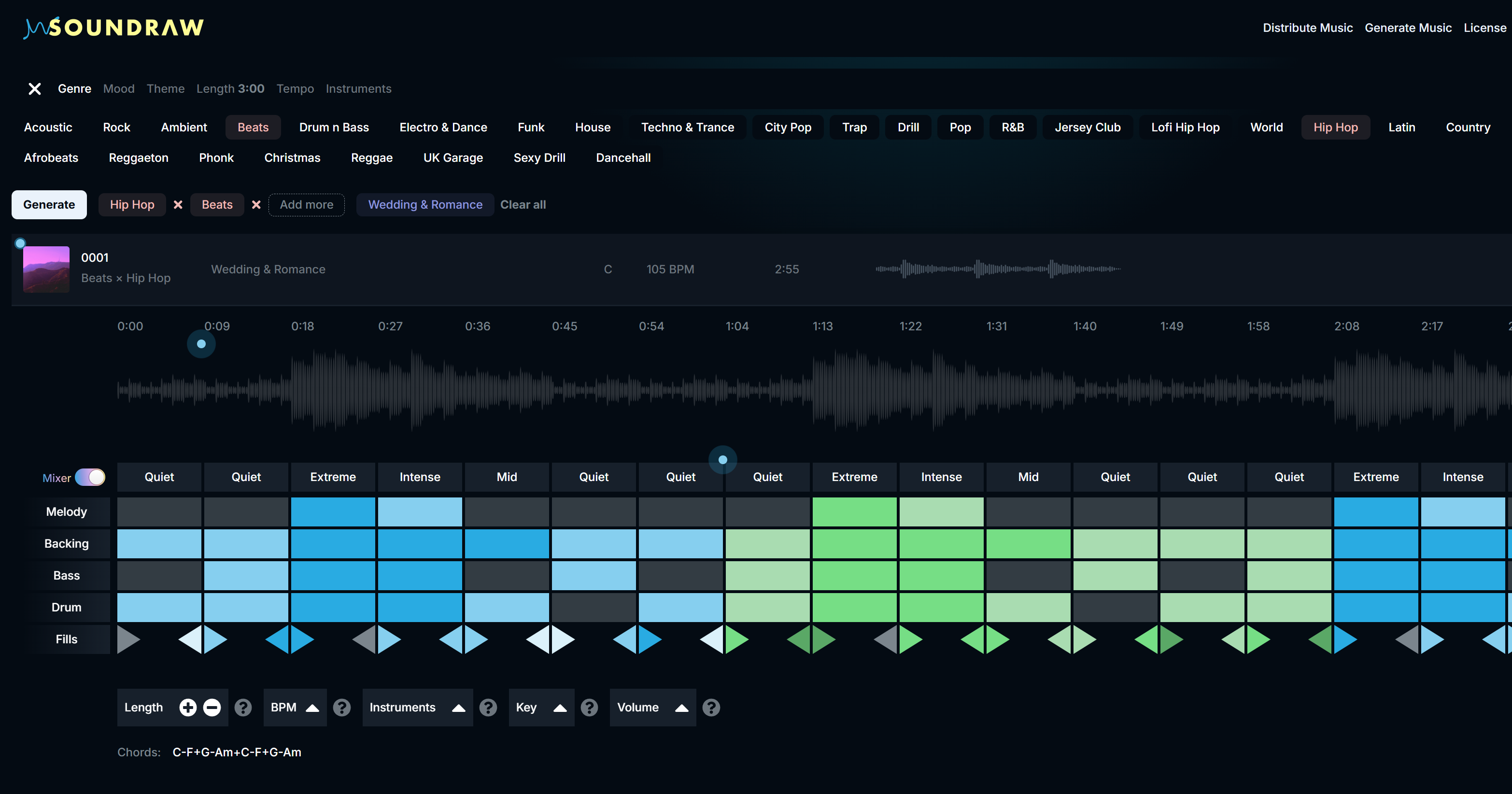This screenshot has height=794, width=1512.
Task: Open energy options for first Mid section
Action: click(x=507, y=477)
